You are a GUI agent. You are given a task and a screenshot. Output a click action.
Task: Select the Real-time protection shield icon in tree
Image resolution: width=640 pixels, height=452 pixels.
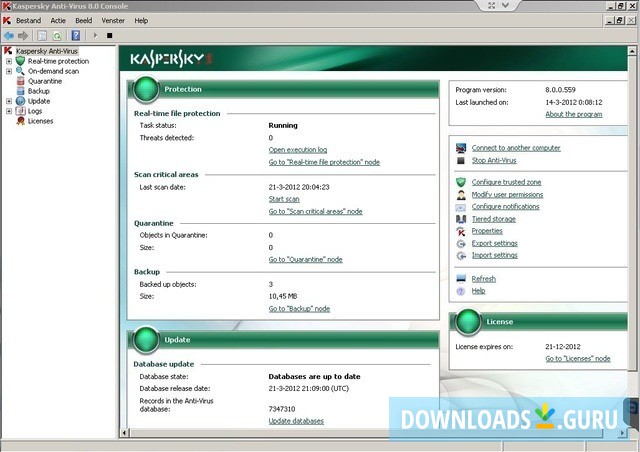tap(20, 61)
